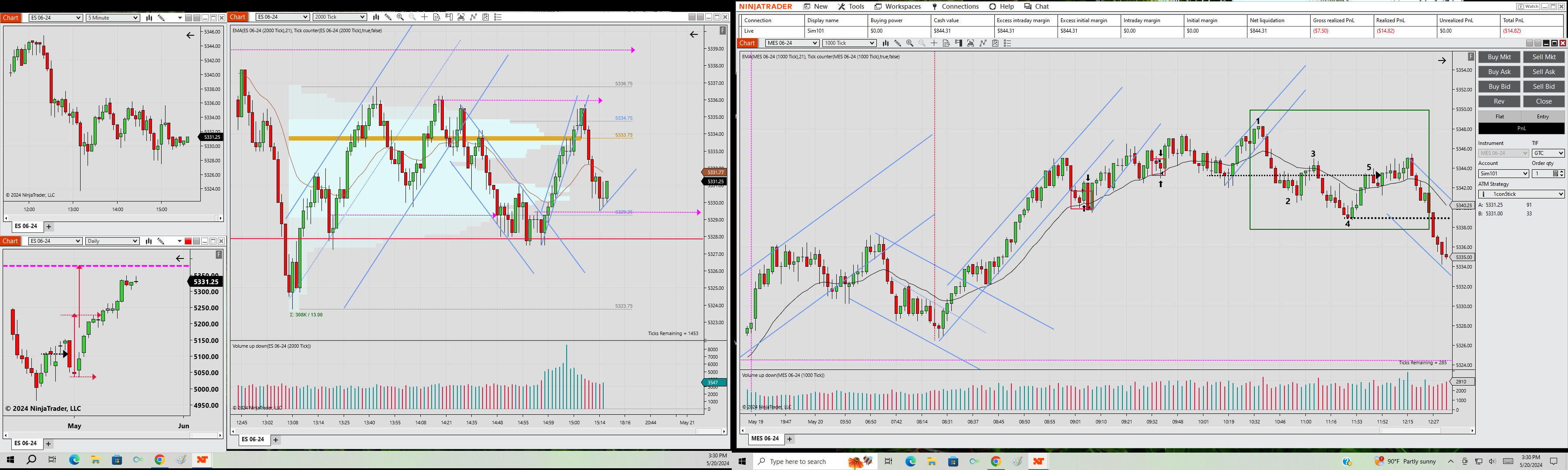Open properties list icon in MES chart toolbar
Viewport: 1568px width, 470px height.
pos(1007,43)
